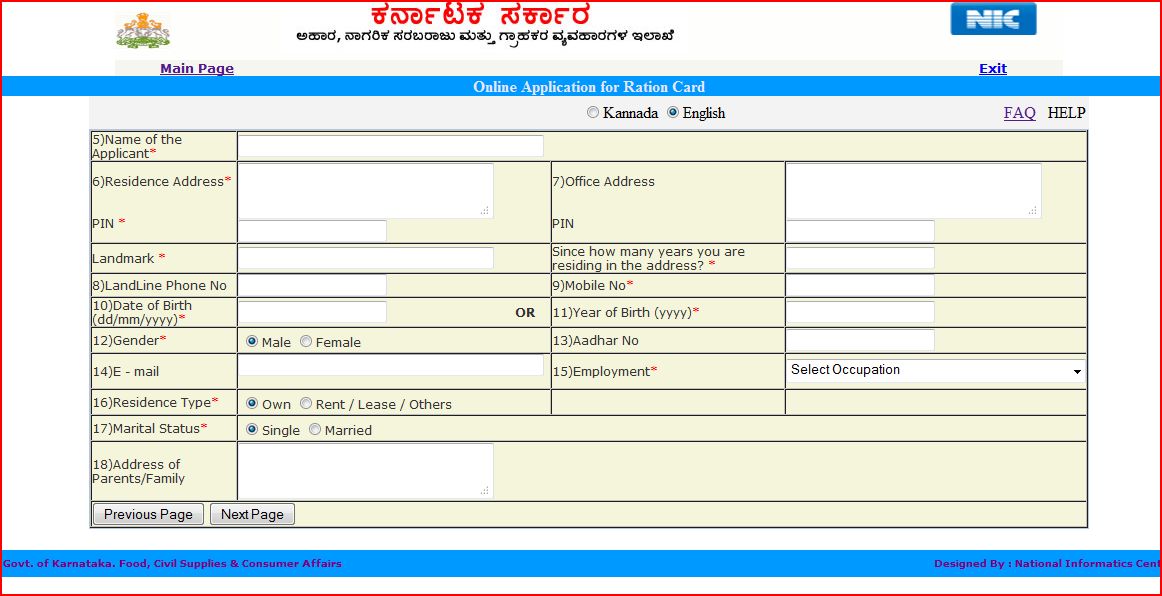Click the Previous Page button
This screenshot has width=1162, height=596.
click(x=148, y=513)
